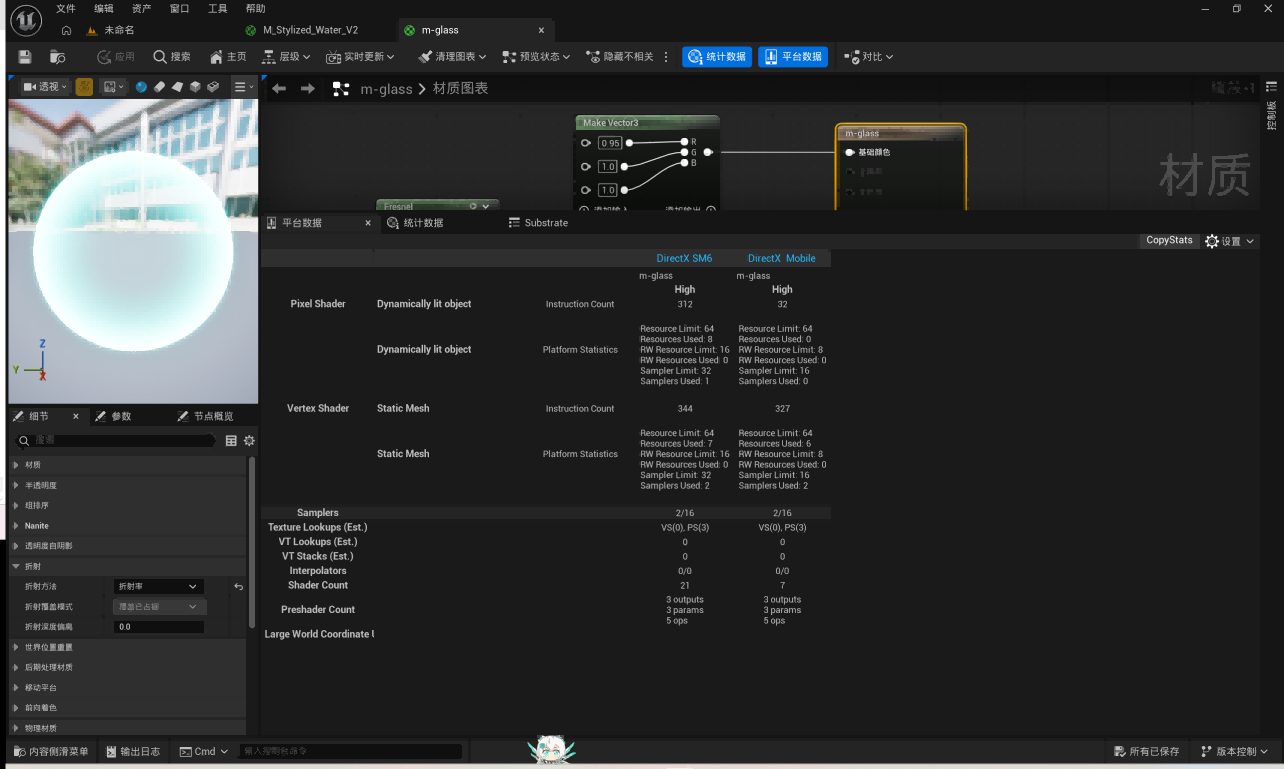Open the 清理图表 clean graph dropdown

point(452,57)
